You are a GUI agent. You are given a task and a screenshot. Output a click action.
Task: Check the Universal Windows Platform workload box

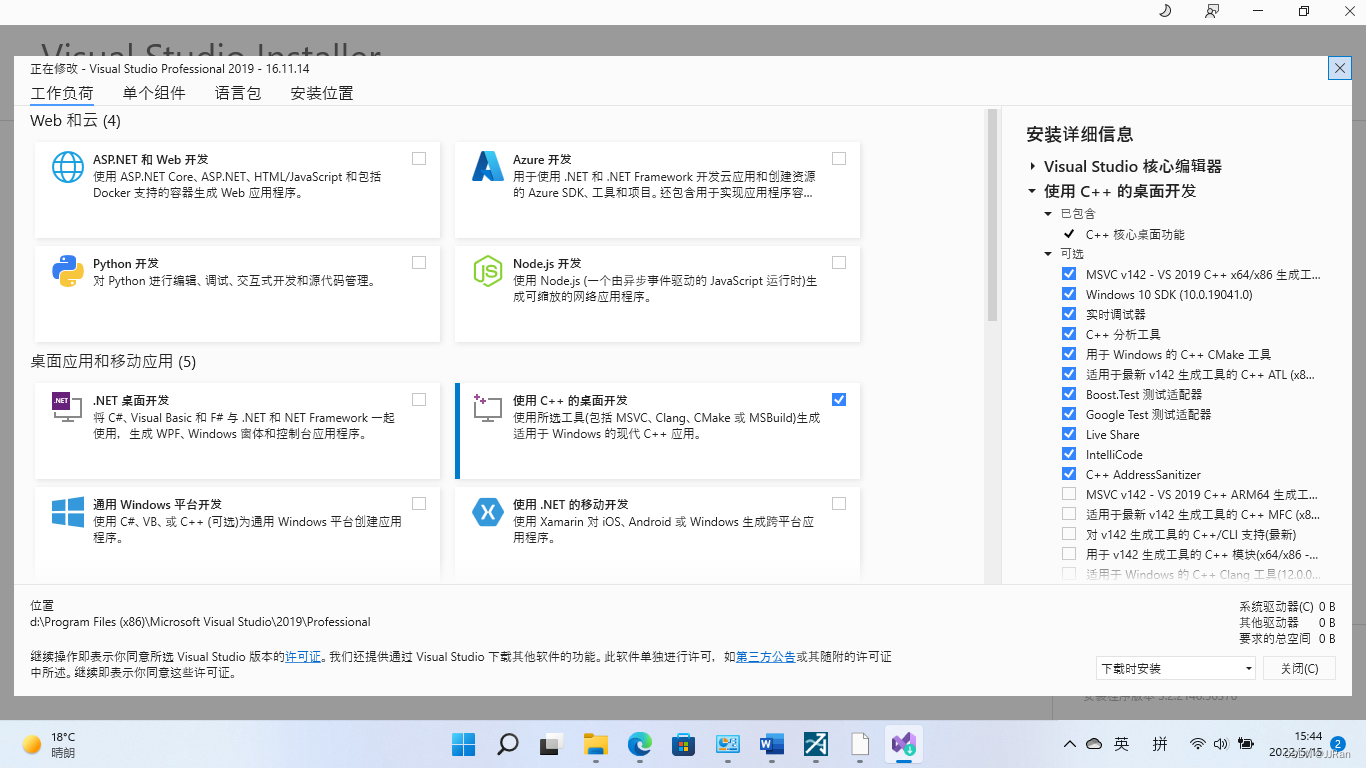[x=419, y=503]
